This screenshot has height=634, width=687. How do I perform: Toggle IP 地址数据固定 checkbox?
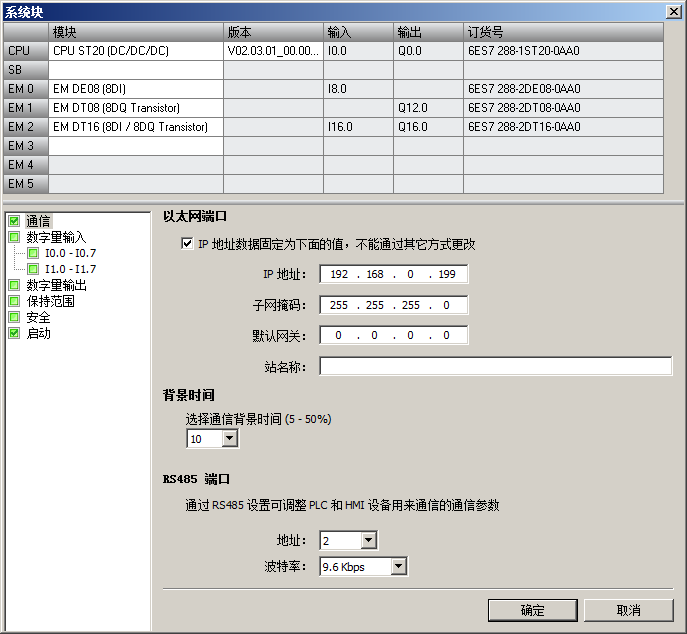(187, 243)
